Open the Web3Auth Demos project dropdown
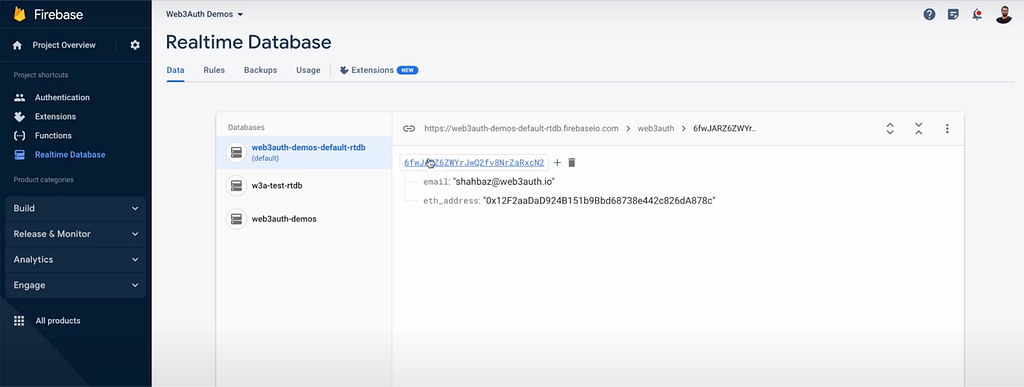1024x387 pixels. (204, 14)
